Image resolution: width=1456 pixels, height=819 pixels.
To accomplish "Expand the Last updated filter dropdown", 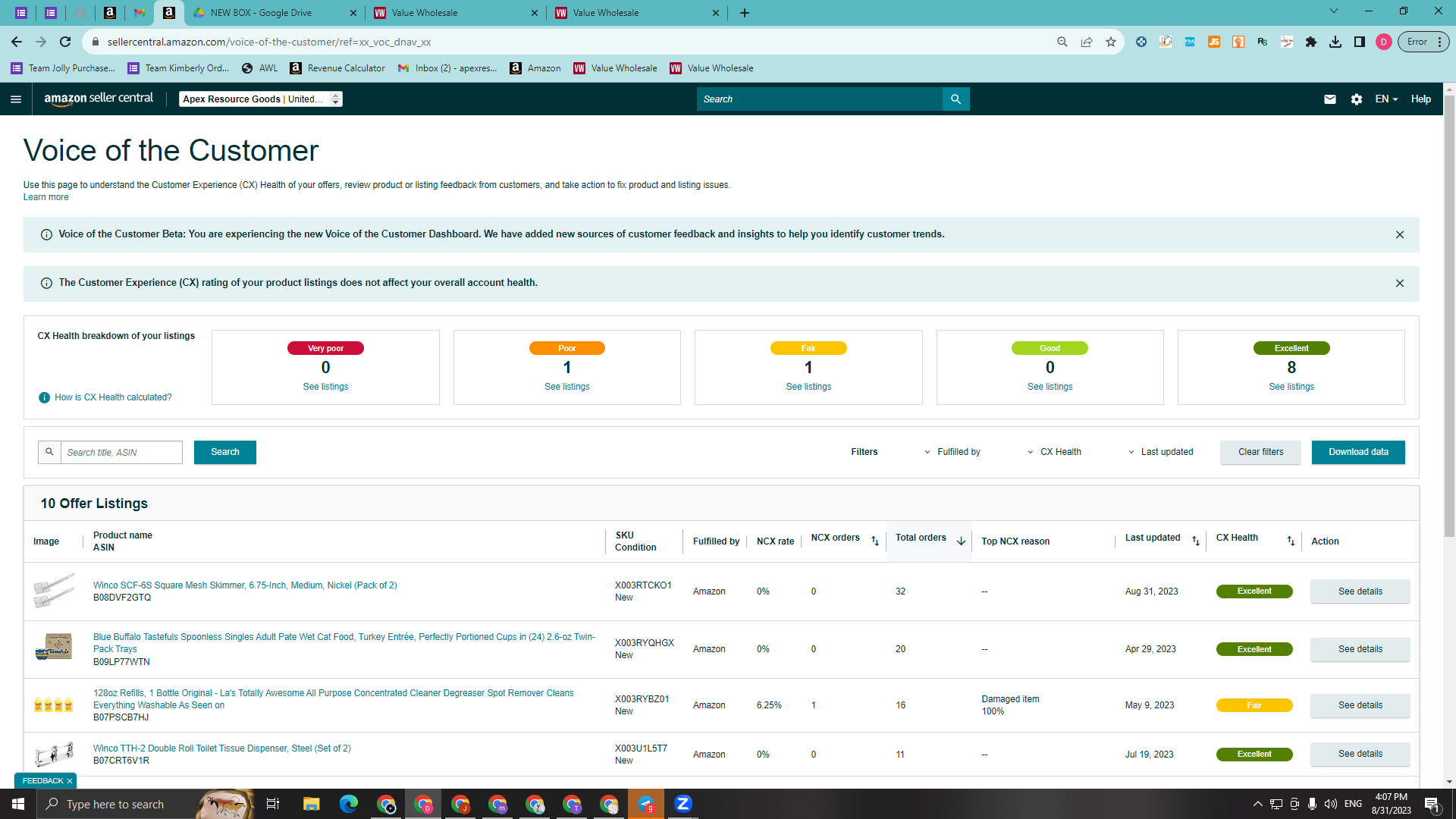I will pyautogui.click(x=1160, y=452).
